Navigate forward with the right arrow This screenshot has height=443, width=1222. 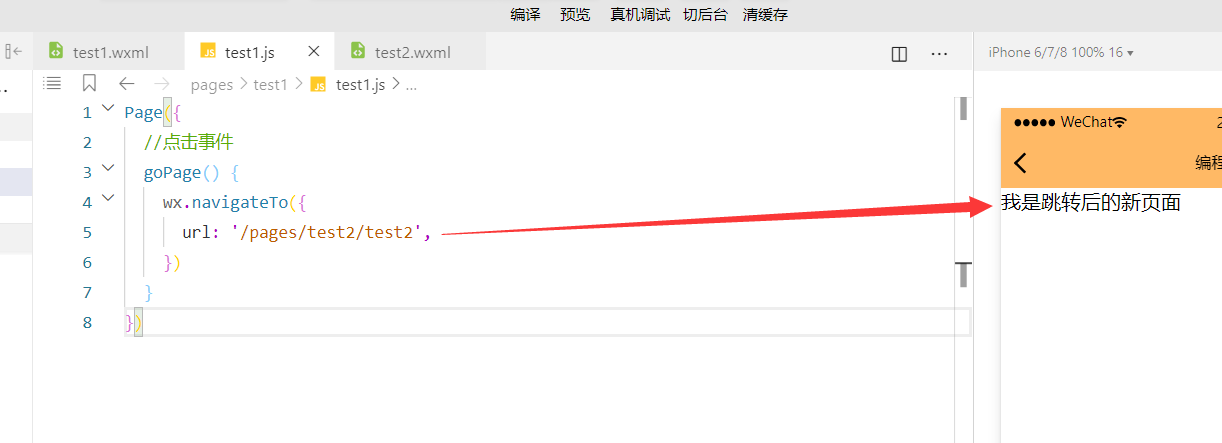tap(162, 84)
